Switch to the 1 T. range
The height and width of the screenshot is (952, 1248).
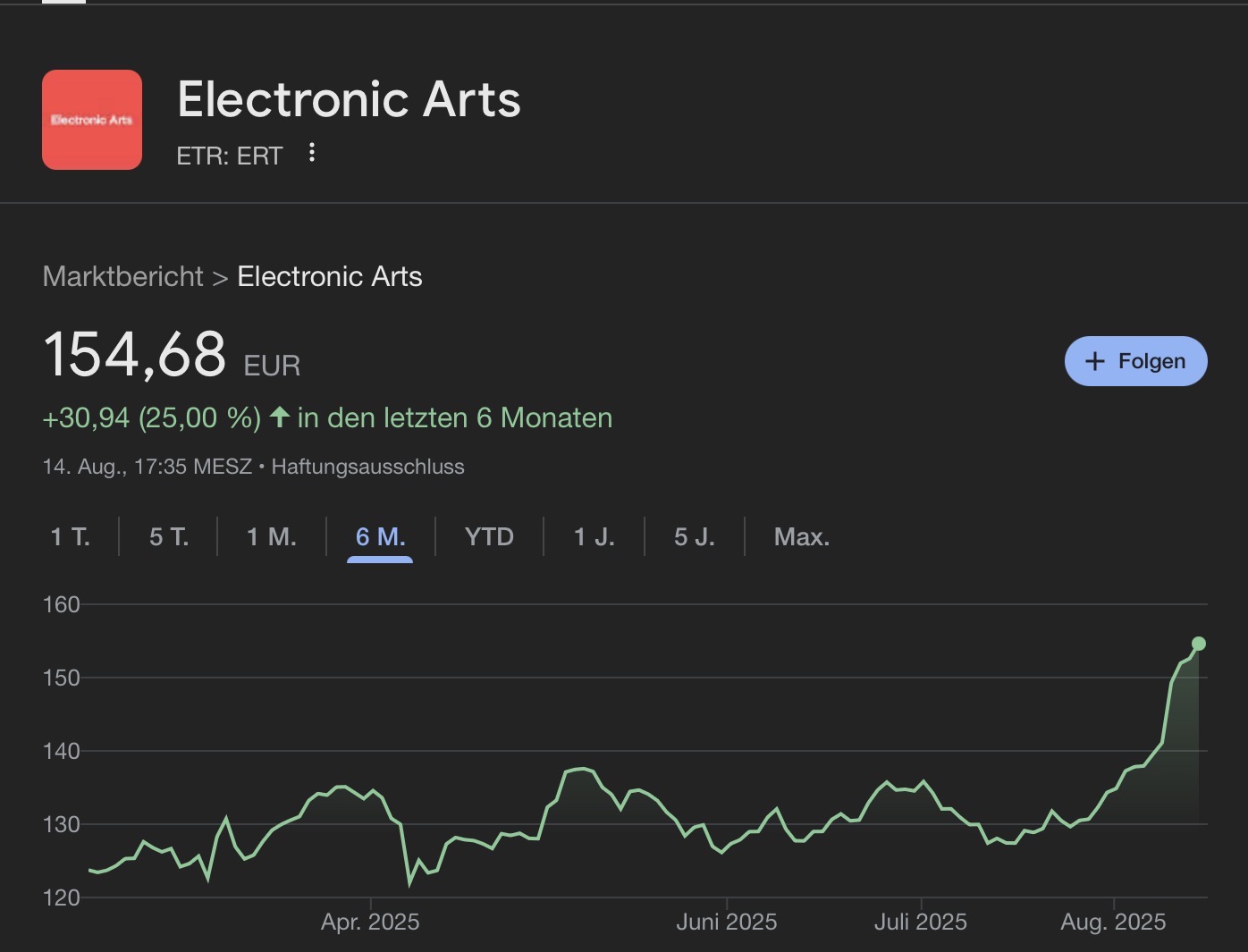click(70, 536)
